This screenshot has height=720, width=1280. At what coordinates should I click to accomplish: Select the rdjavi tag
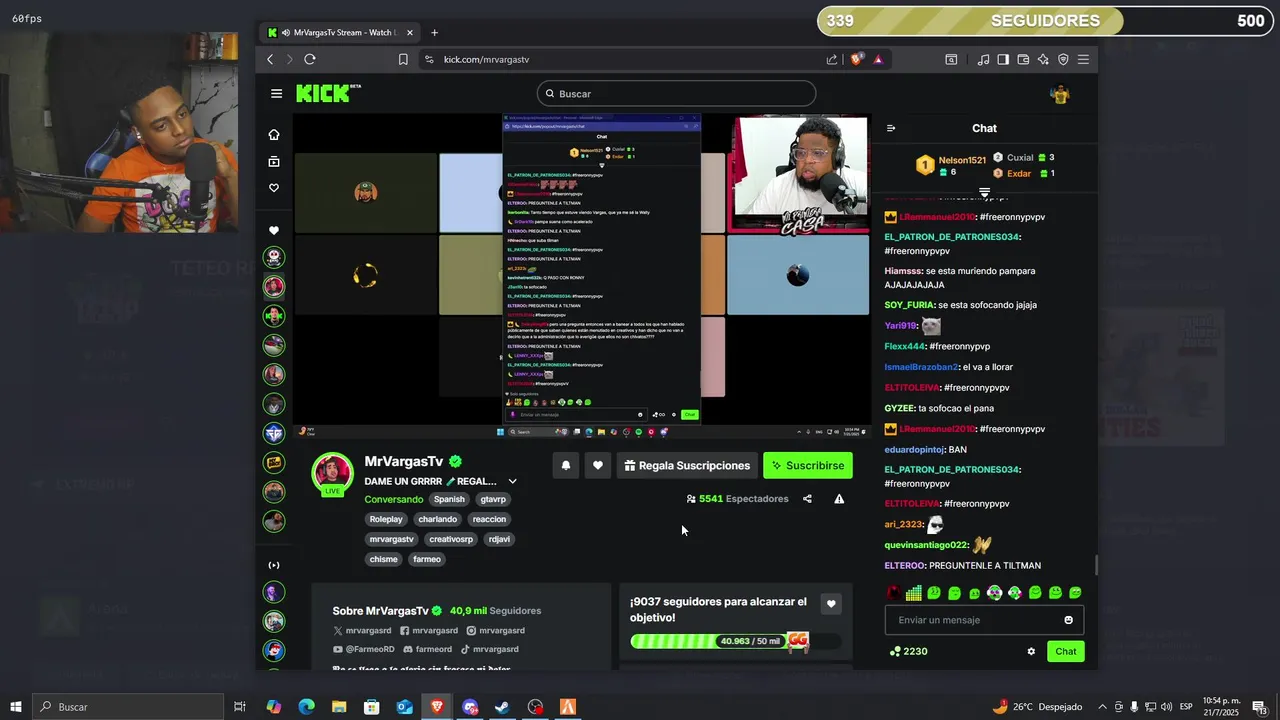pyautogui.click(x=499, y=539)
